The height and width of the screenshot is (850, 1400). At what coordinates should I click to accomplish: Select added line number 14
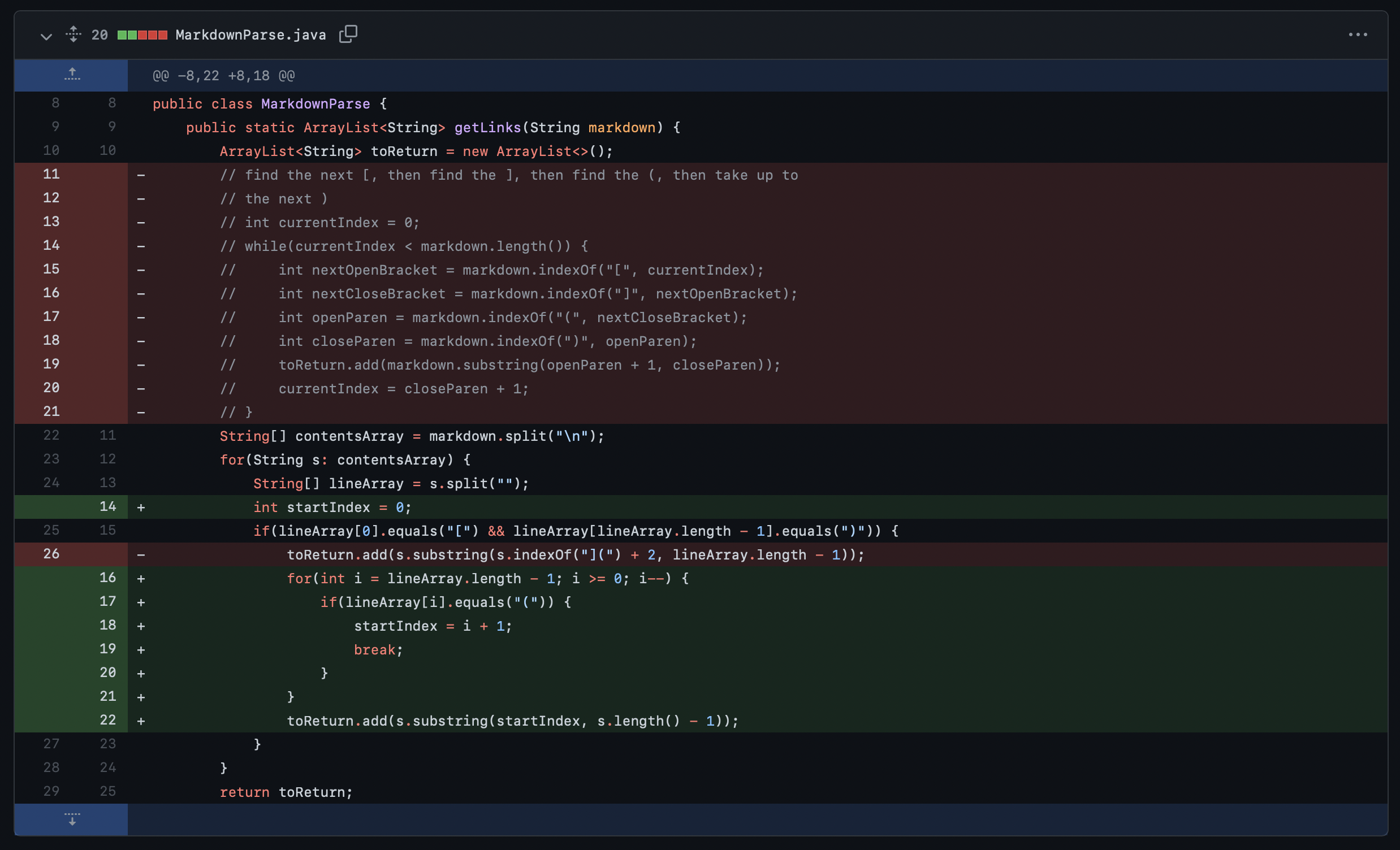click(x=107, y=506)
